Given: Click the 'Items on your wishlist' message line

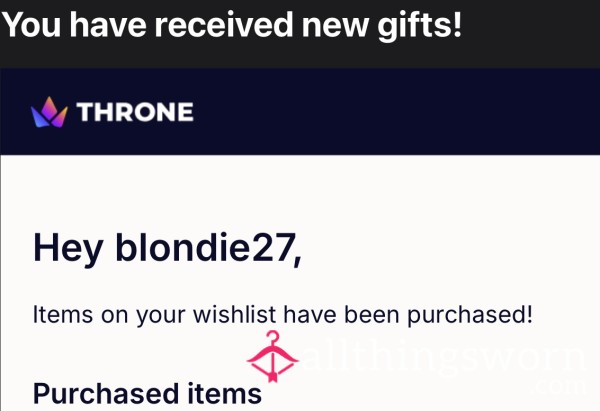Looking at the screenshot, I should coord(282,315).
